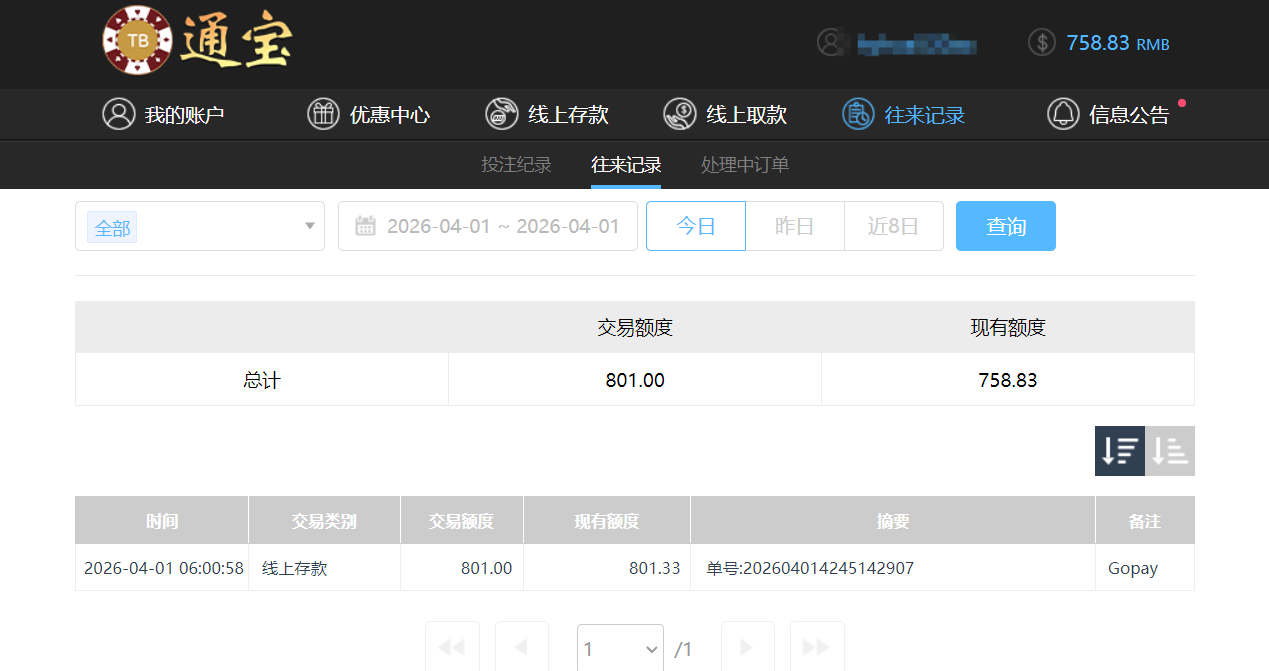Open the 处理中订单 tab
1269x671 pixels.
(x=744, y=164)
